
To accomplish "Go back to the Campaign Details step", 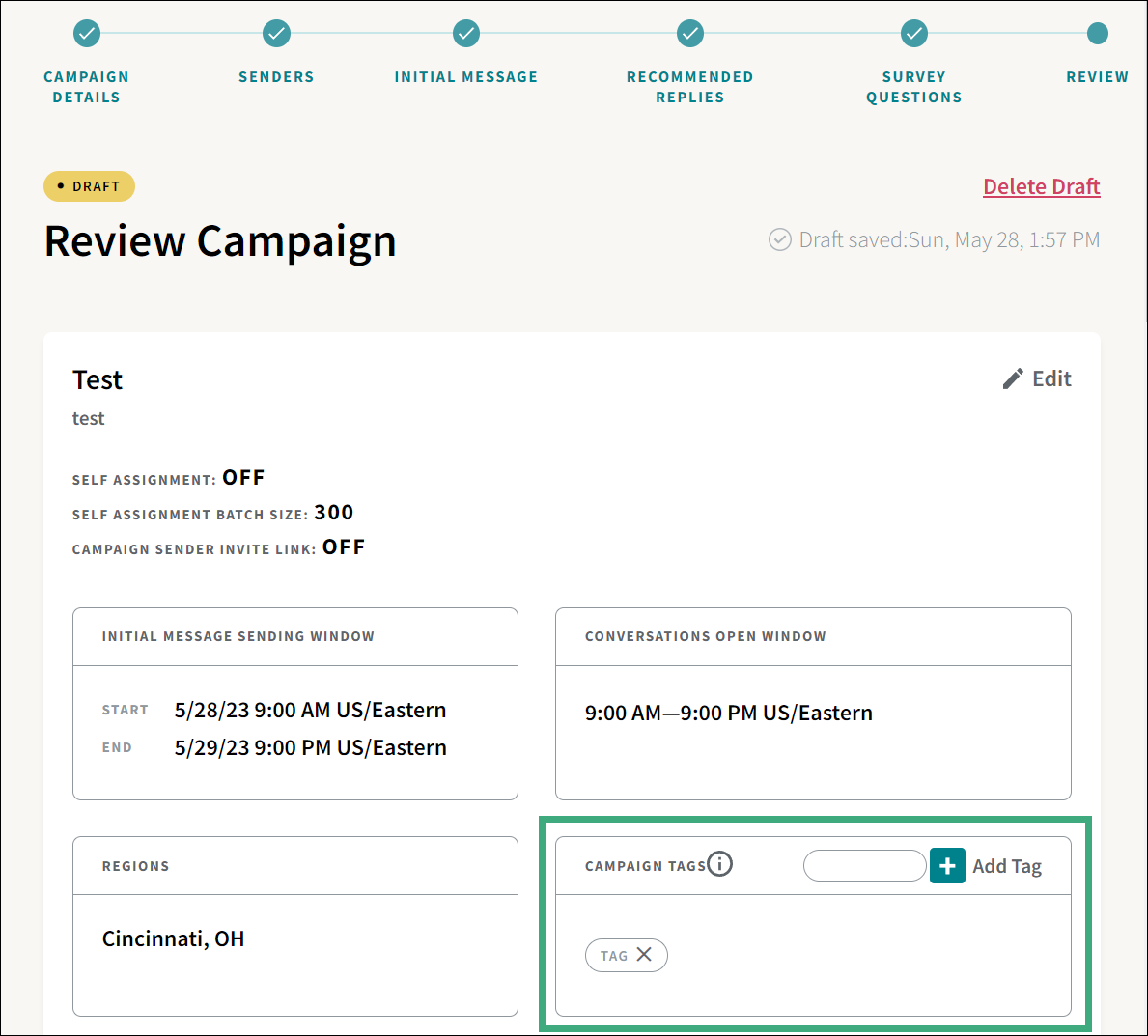I will click(x=86, y=87).
